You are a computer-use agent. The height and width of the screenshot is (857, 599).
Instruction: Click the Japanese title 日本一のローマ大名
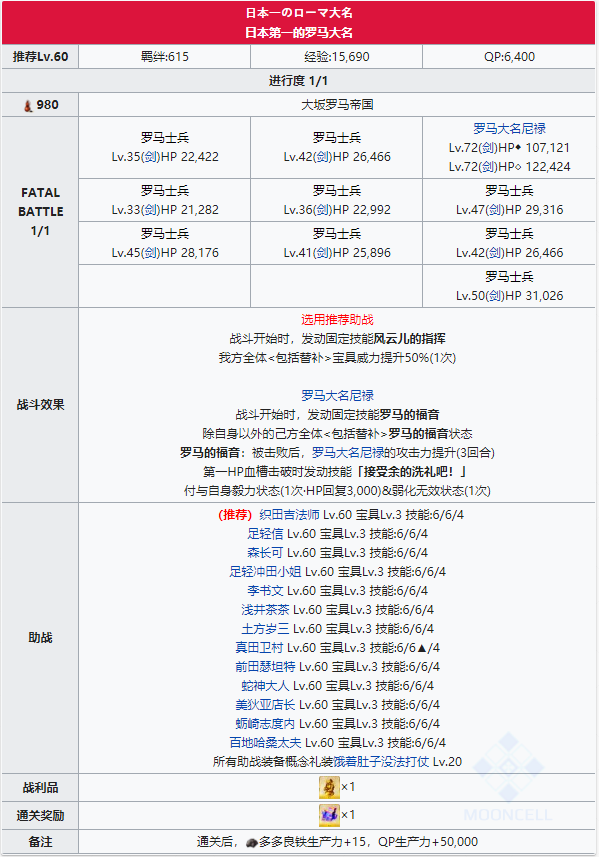point(298,13)
